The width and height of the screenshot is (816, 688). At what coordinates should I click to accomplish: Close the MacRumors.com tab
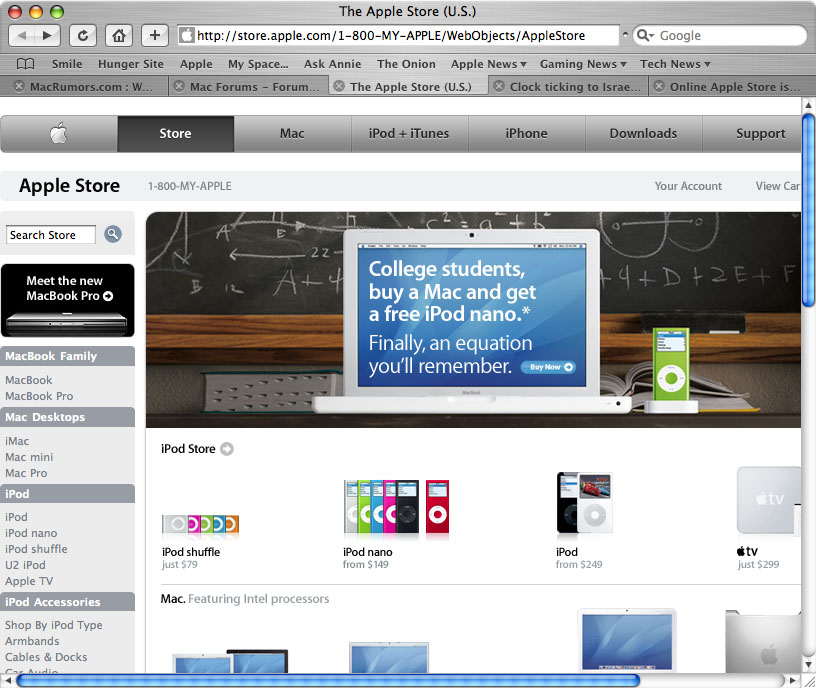tap(19, 86)
